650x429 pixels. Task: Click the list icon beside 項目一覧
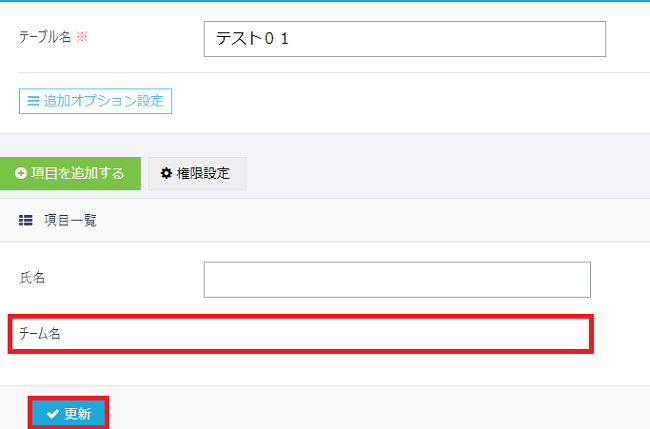click(x=26, y=220)
